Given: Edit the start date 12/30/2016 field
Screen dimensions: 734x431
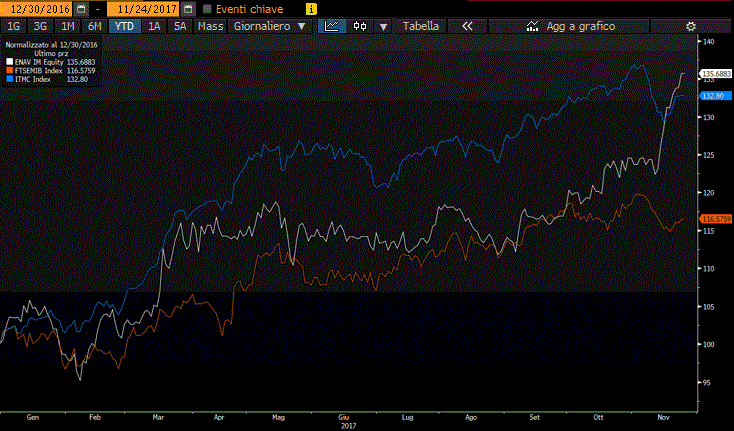Looking at the screenshot, I should 37,9.
